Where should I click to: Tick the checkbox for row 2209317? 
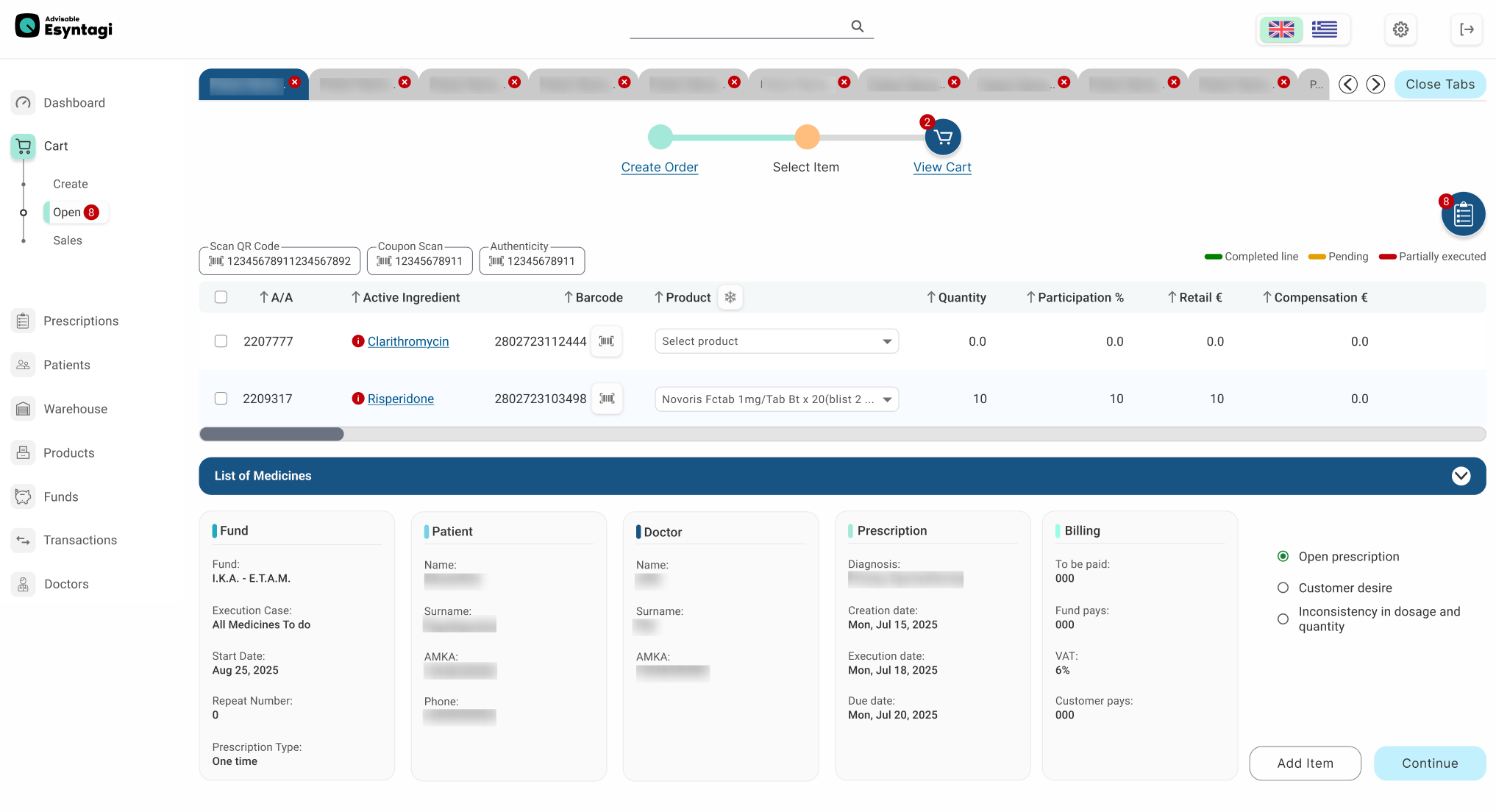(221, 399)
